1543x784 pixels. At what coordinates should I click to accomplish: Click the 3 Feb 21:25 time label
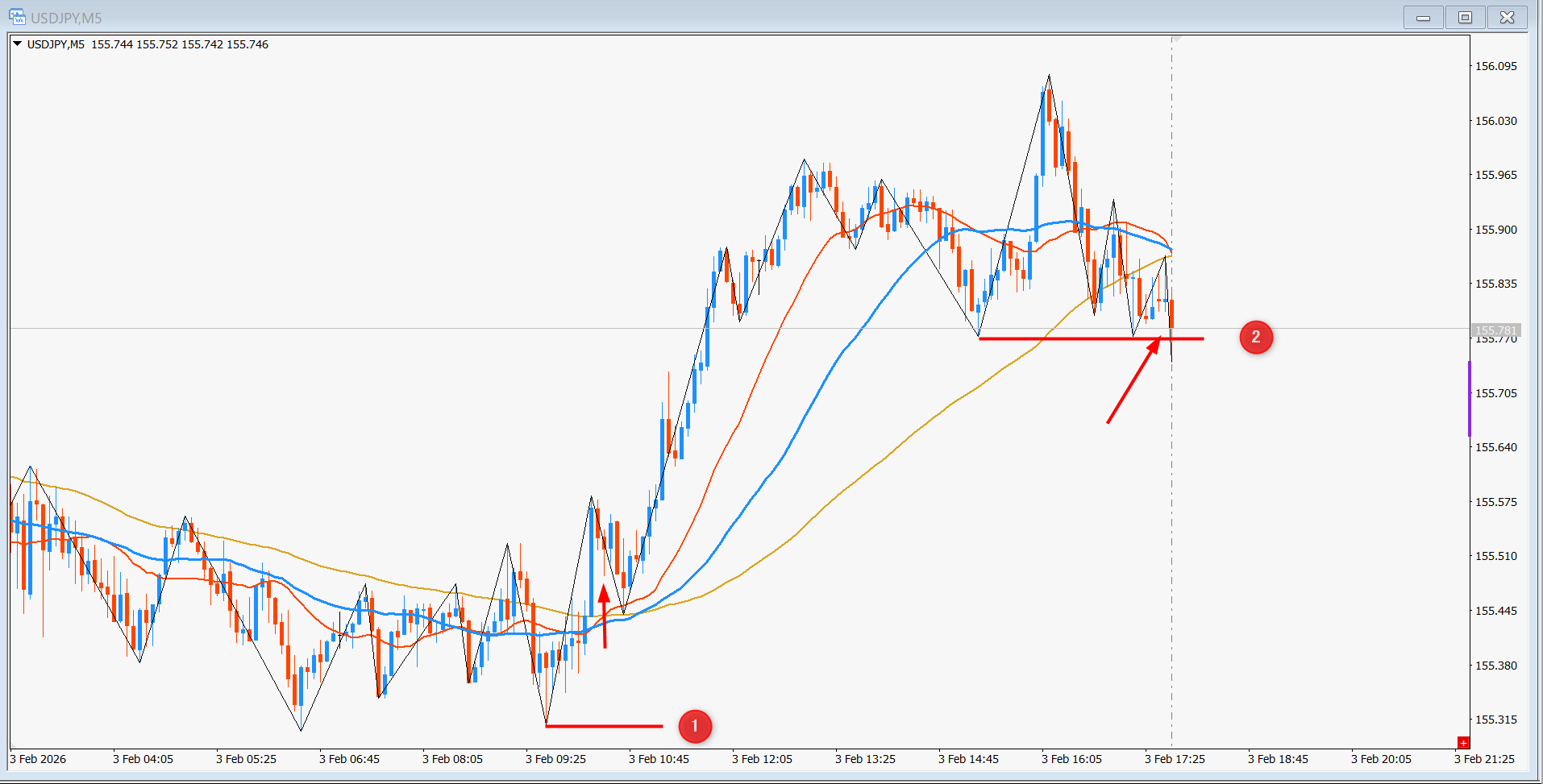click(x=1484, y=759)
